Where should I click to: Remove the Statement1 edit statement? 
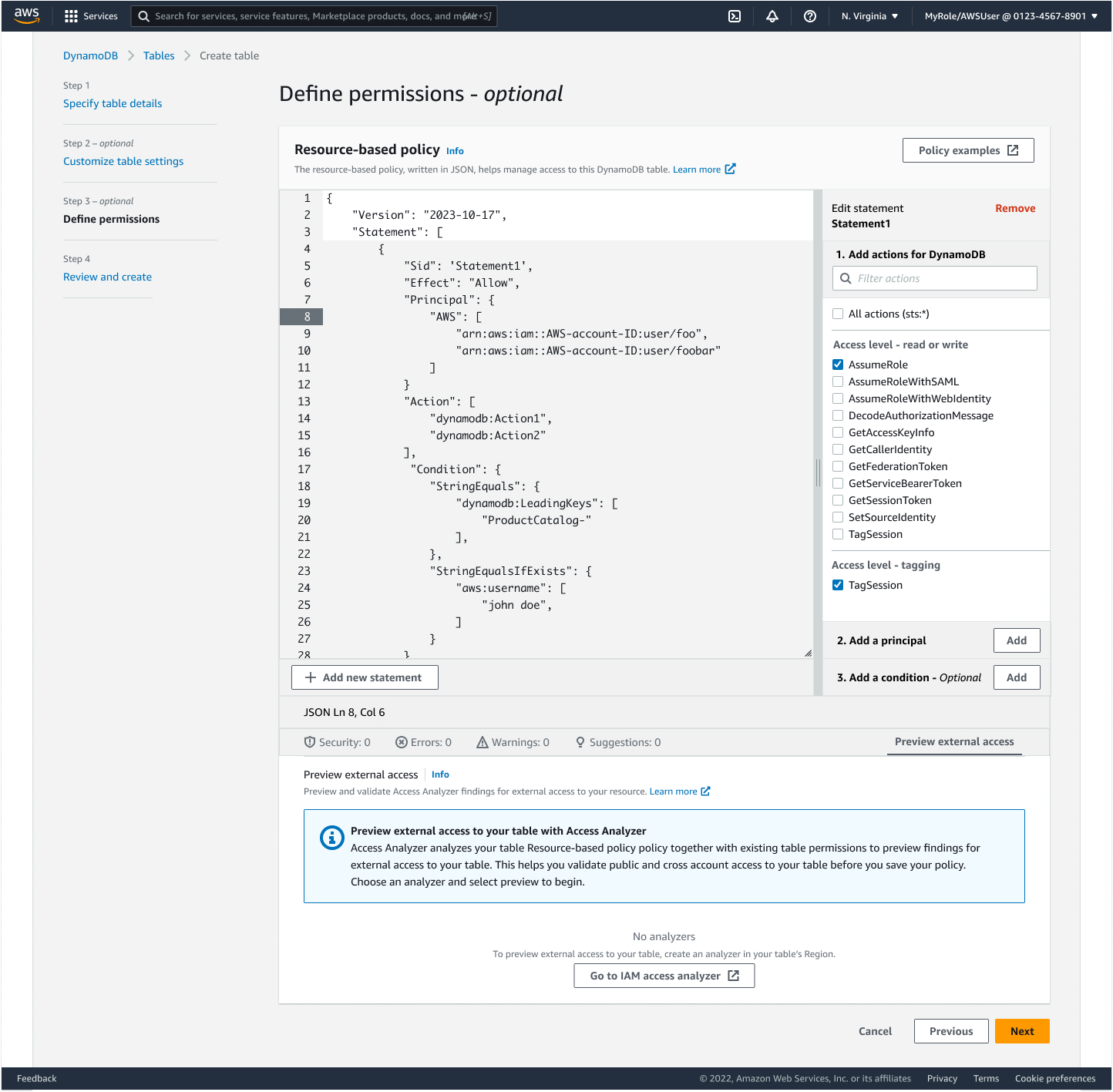(x=1015, y=207)
